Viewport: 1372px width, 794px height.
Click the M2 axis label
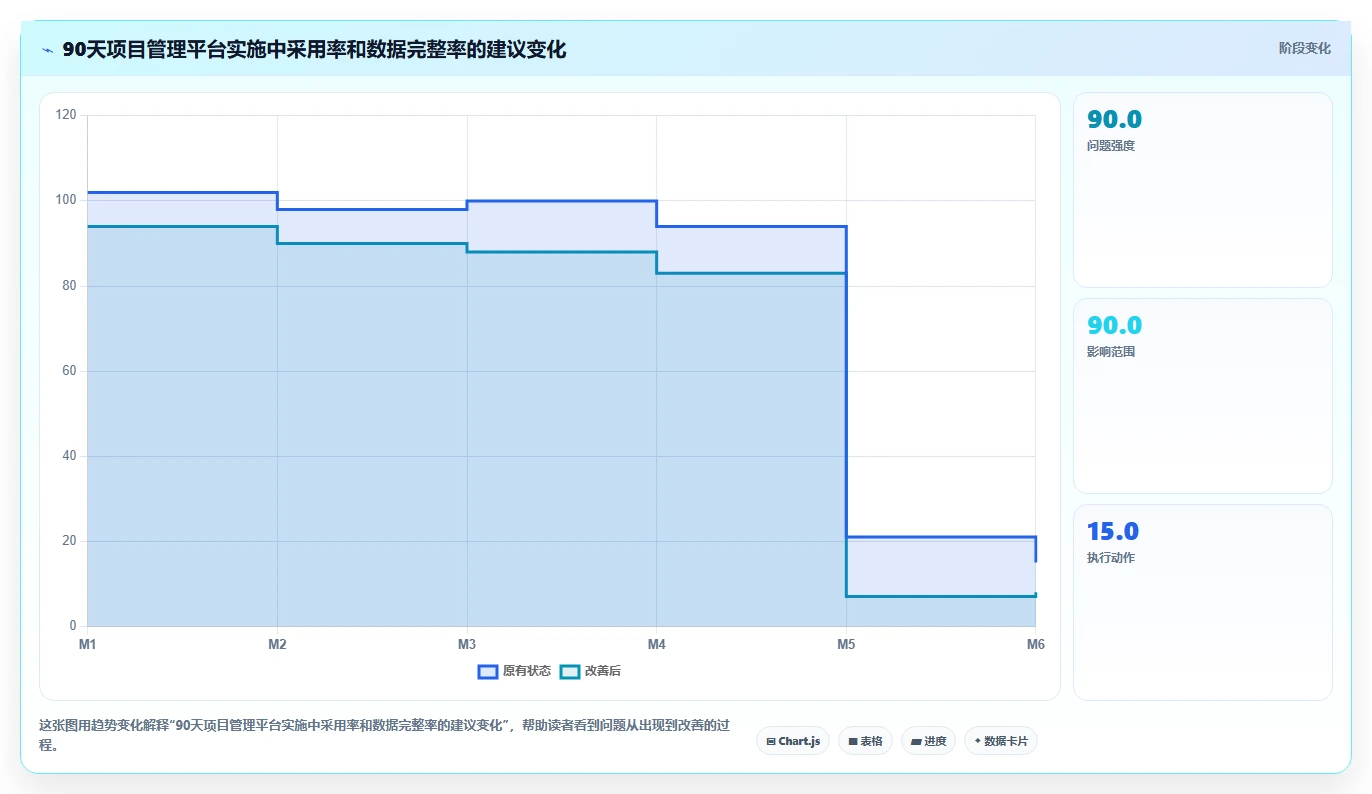point(277,644)
